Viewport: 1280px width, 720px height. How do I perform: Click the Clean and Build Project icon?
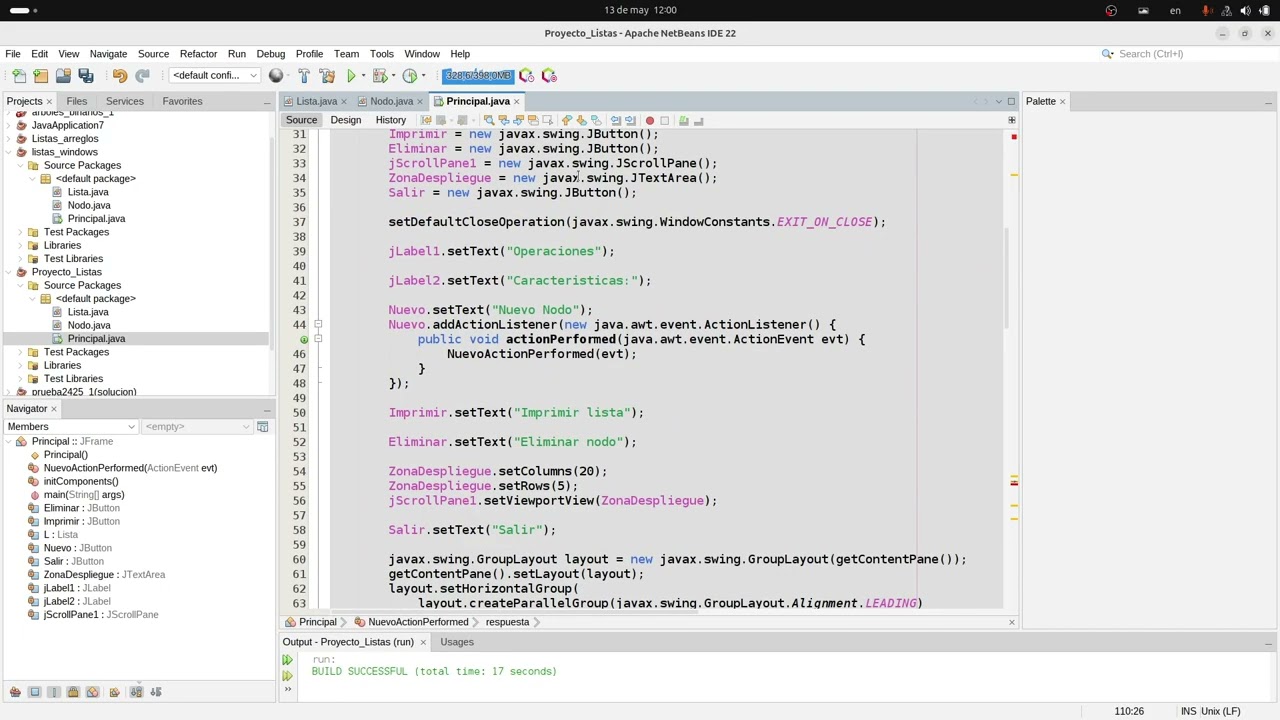tap(327, 76)
